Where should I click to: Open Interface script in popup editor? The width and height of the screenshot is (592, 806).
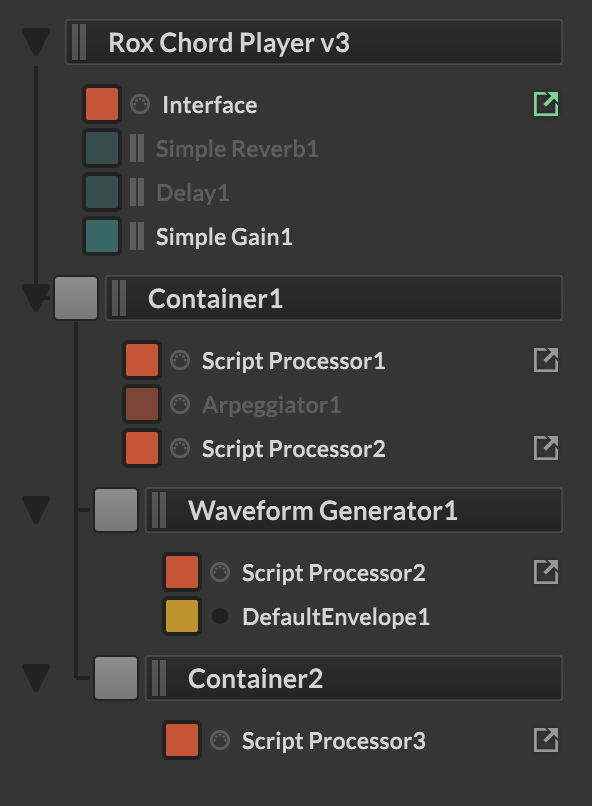click(x=546, y=104)
